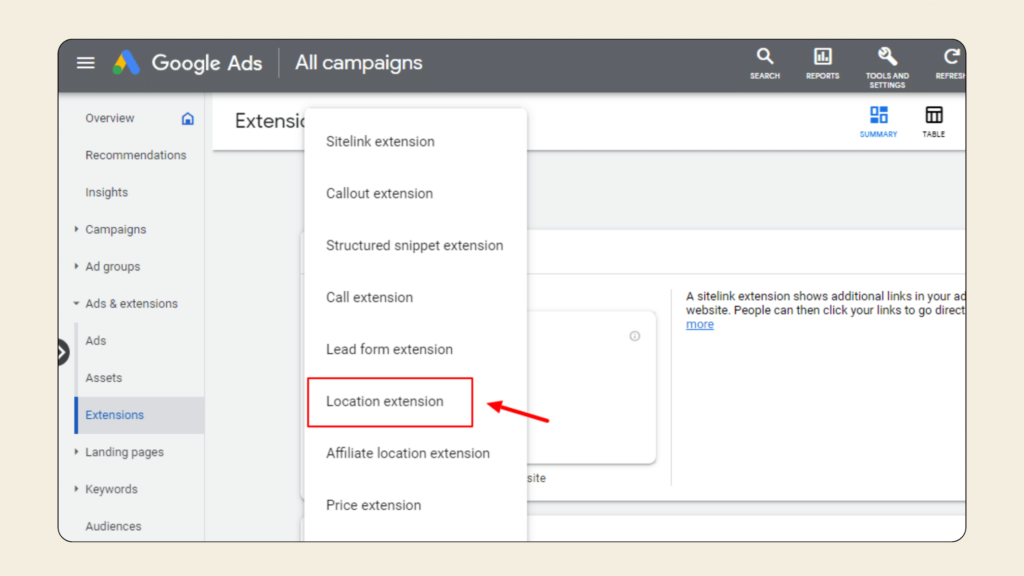Expand the Landing pages section
The height and width of the screenshot is (576, 1024).
(x=76, y=452)
